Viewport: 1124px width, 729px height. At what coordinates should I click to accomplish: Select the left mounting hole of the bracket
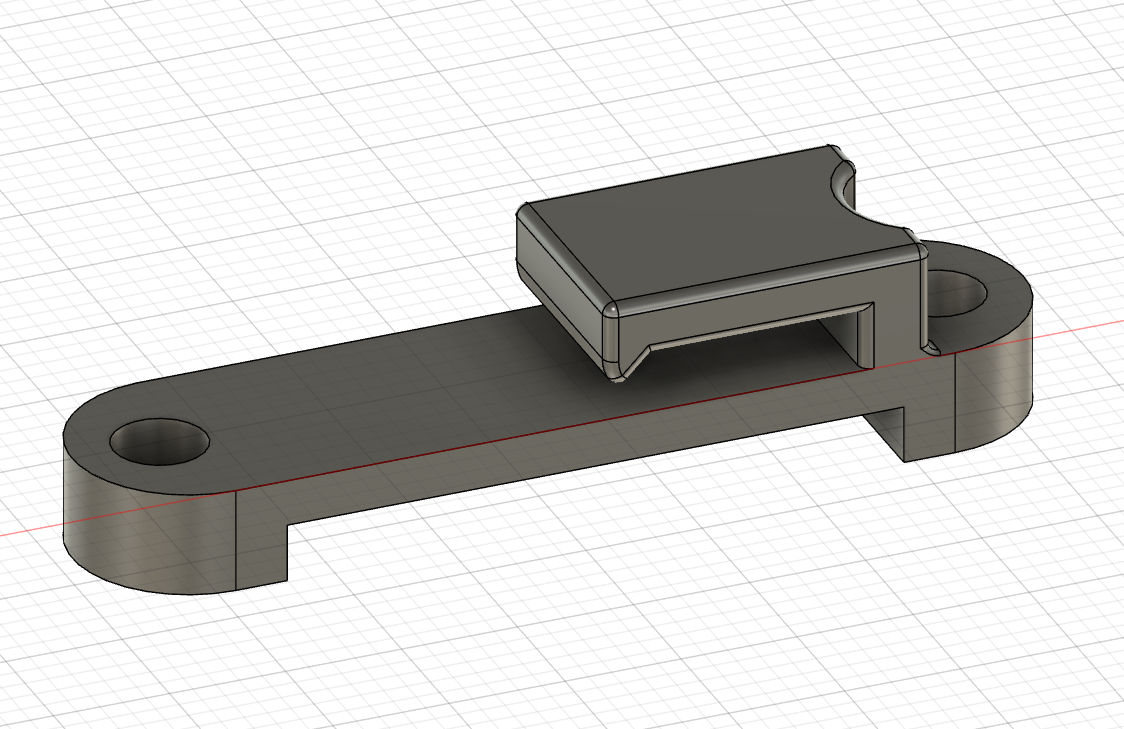160,443
